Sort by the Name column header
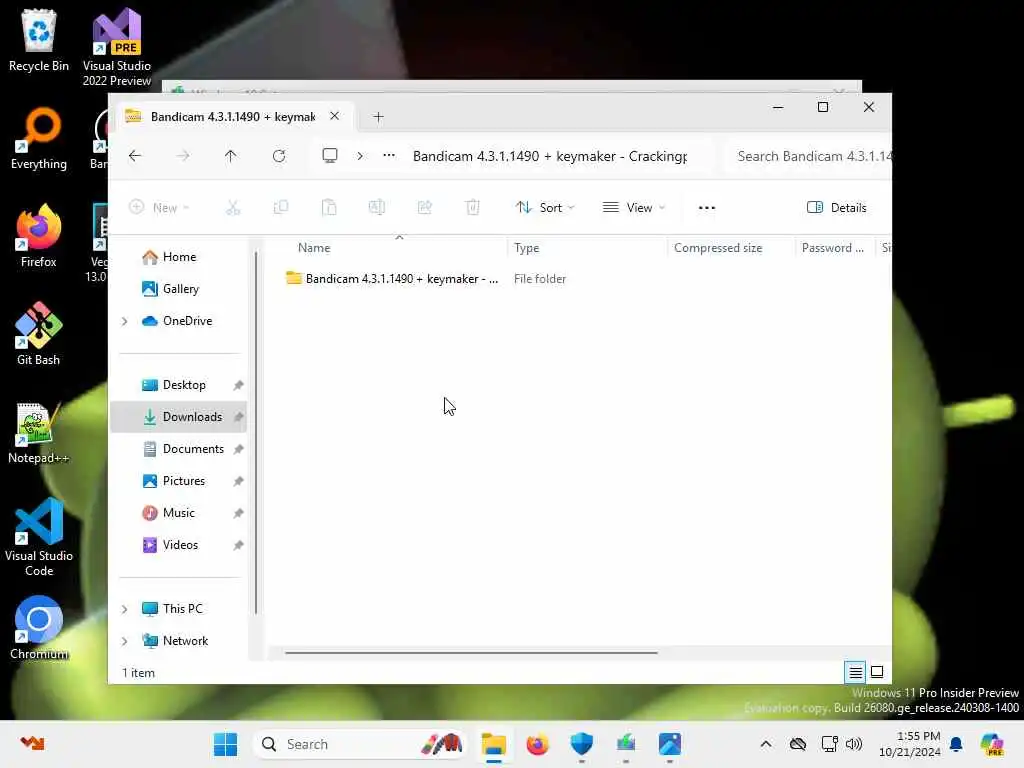Screen dimensions: 1024x768 [314, 248]
